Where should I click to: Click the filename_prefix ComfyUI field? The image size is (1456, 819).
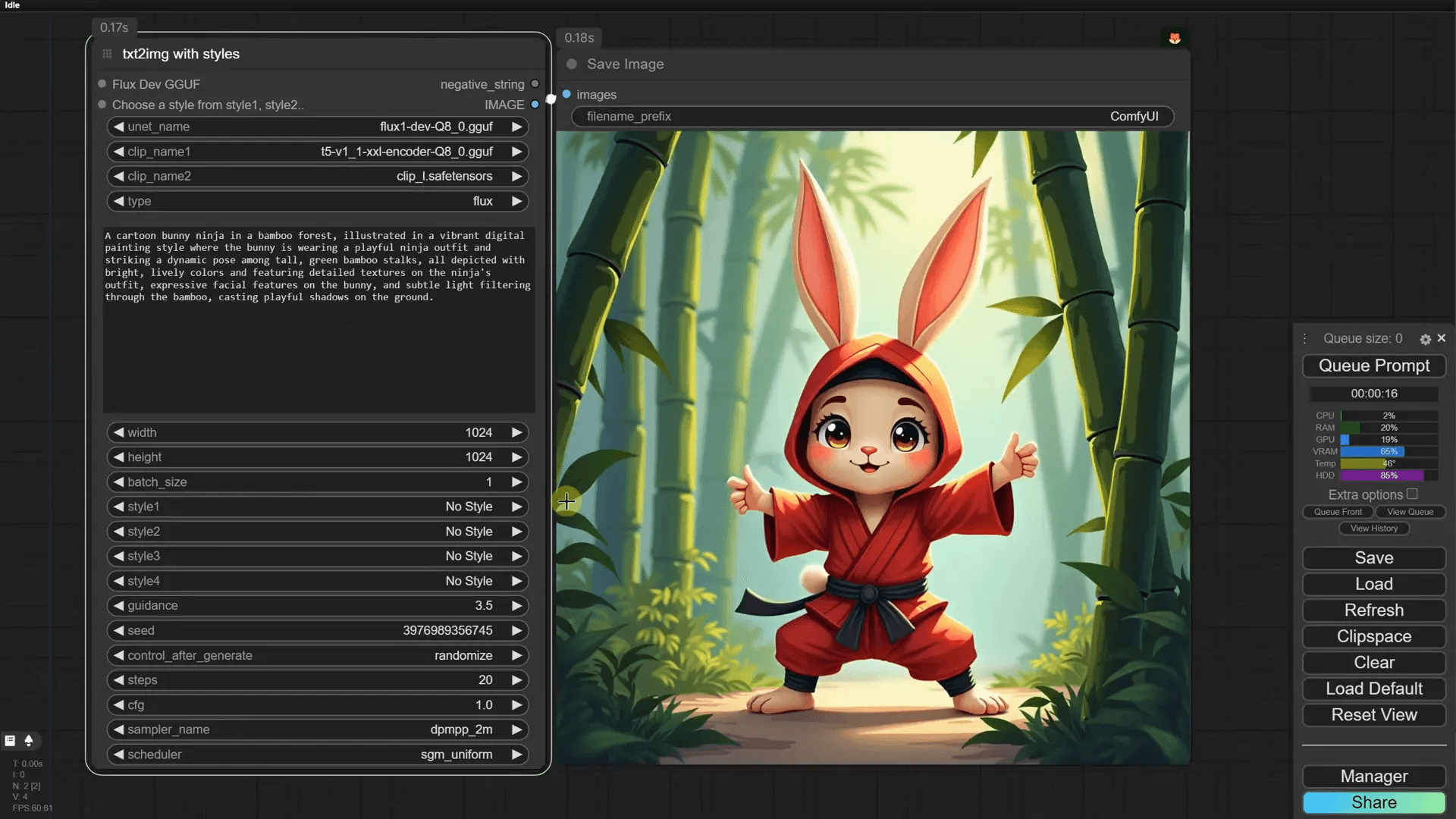pos(872,116)
